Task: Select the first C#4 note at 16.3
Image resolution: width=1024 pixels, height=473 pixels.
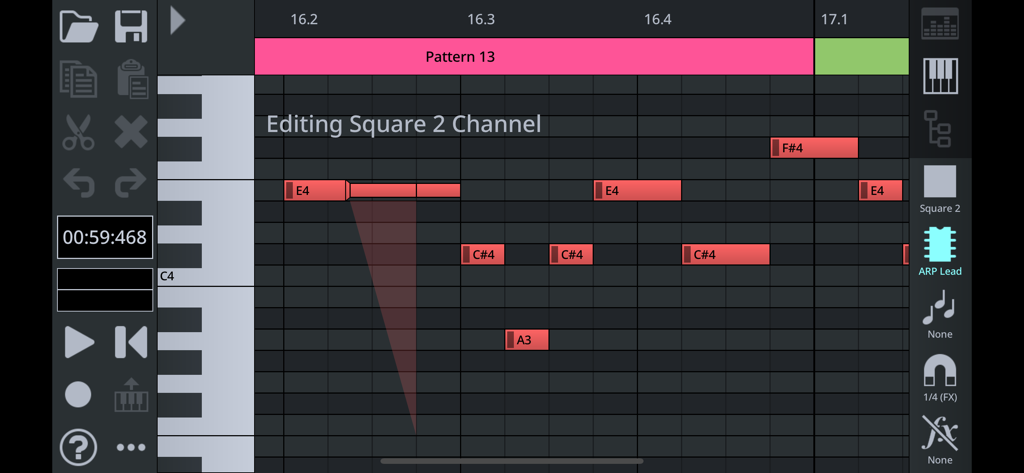Action: tap(483, 254)
